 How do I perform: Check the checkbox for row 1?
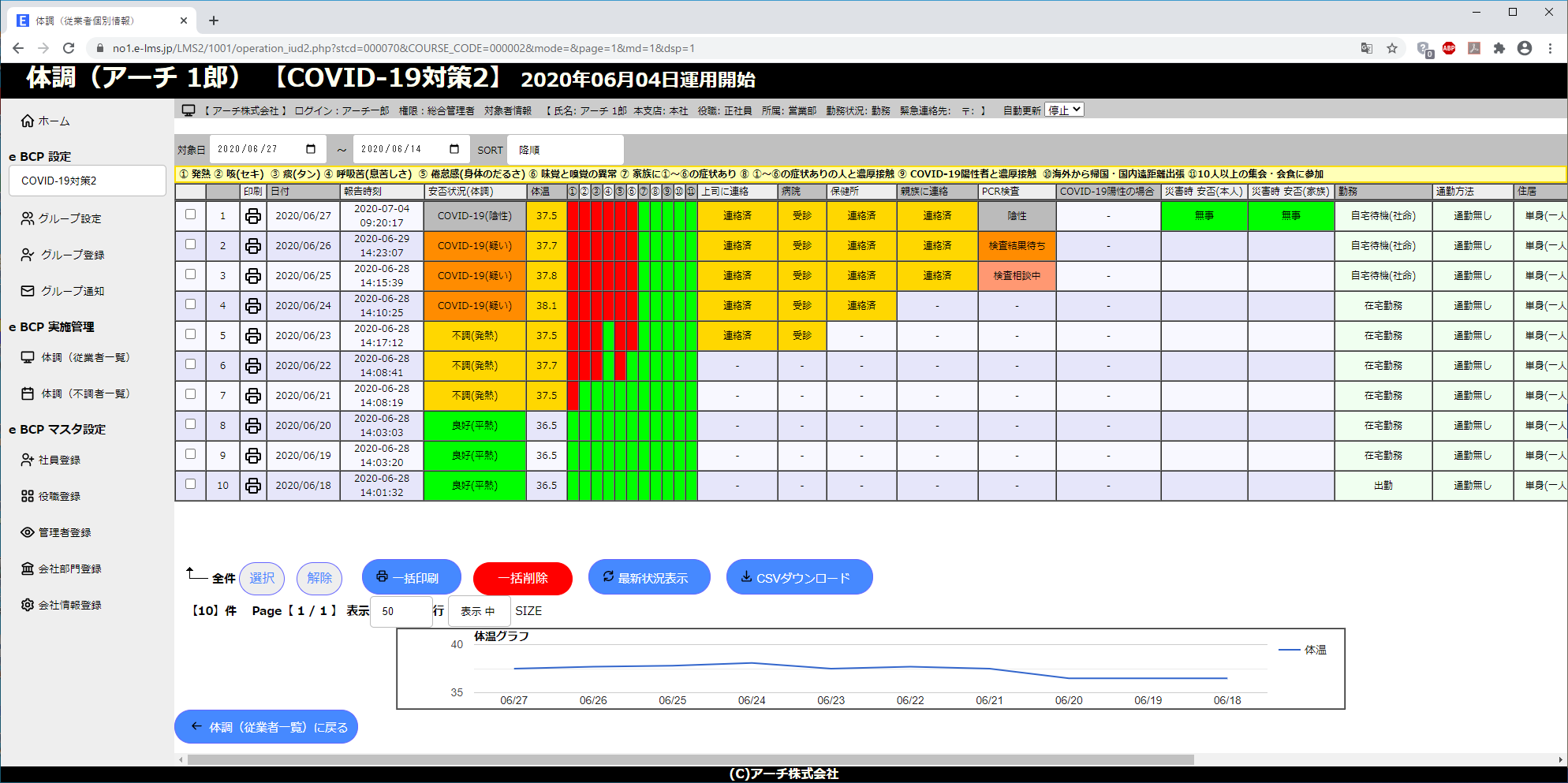coord(190,214)
